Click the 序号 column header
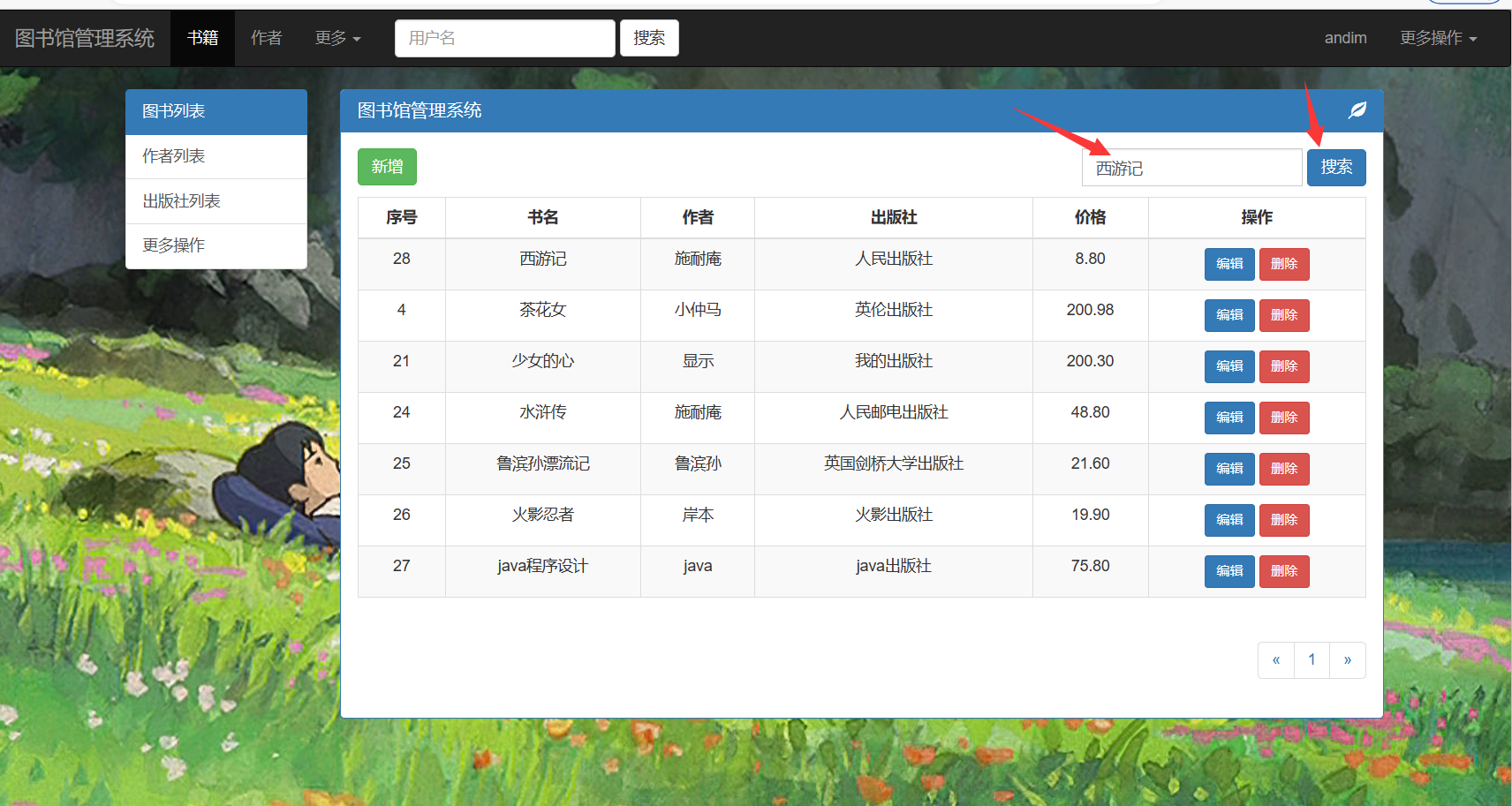 pyautogui.click(x=402, y=217)
